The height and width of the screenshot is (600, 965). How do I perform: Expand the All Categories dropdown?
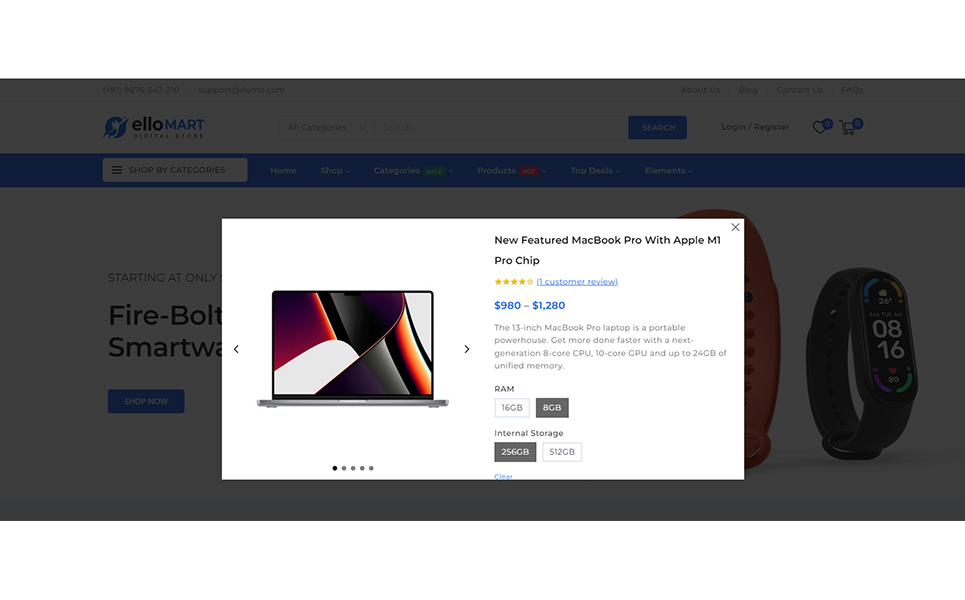(x=326, y=127)
